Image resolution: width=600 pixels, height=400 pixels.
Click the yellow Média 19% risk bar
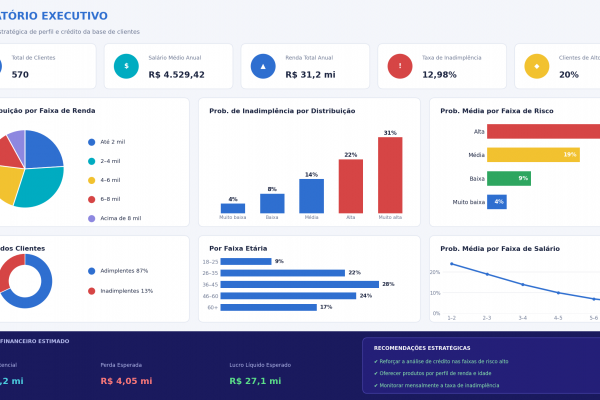(533, 155)
